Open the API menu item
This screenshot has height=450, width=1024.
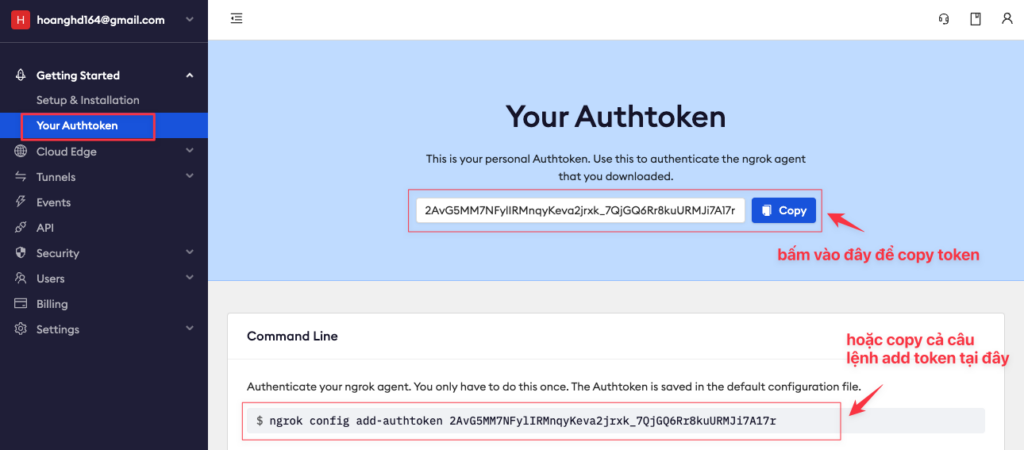[x=45, y=228]
